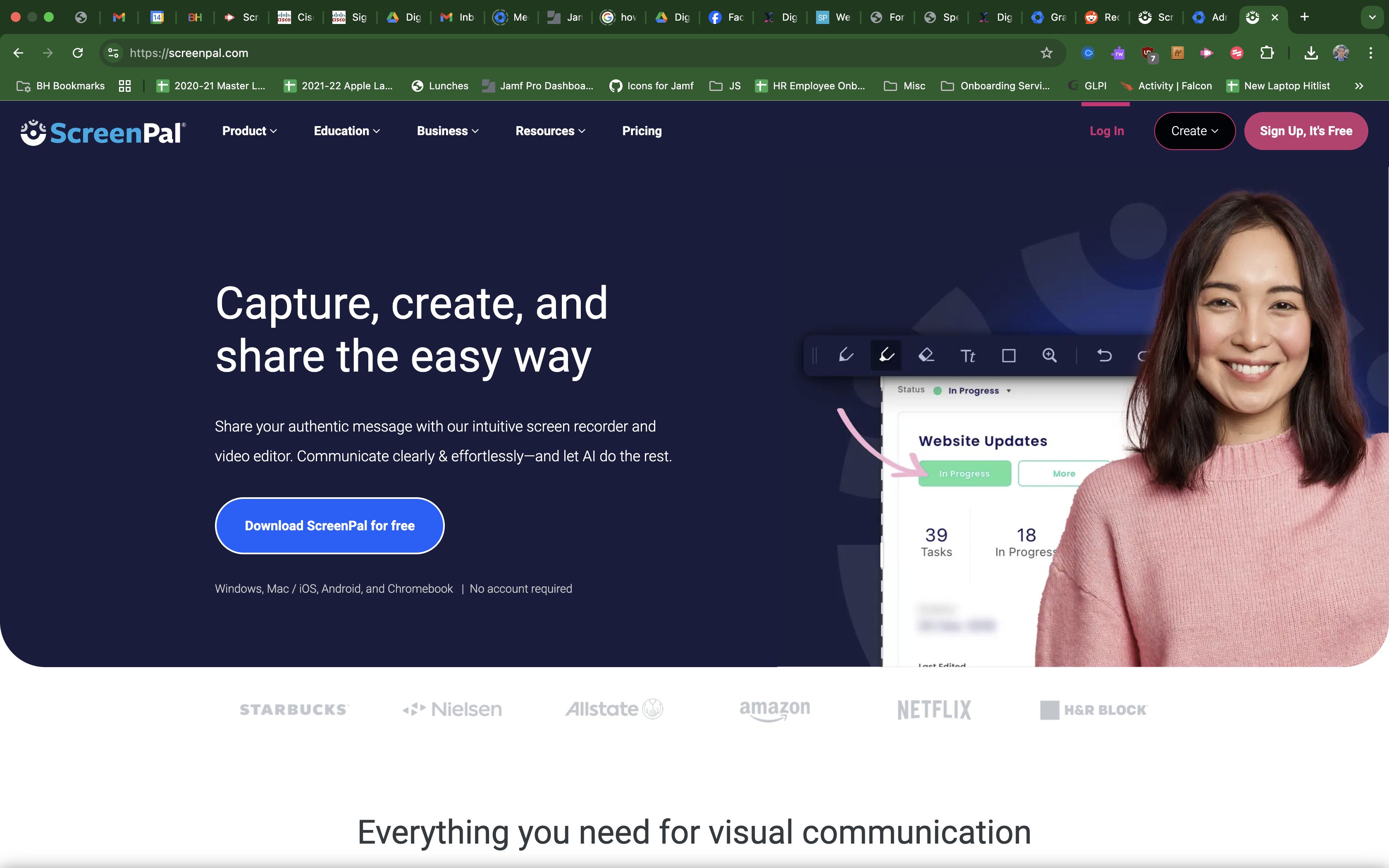
Task: Select the zoom magnifier tool
Action: tap(1049, 355)
